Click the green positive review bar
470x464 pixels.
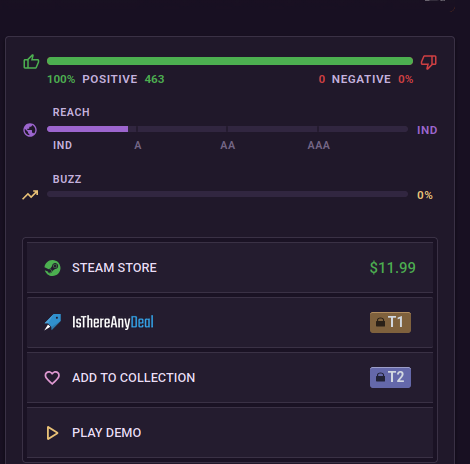pos(230,61)
